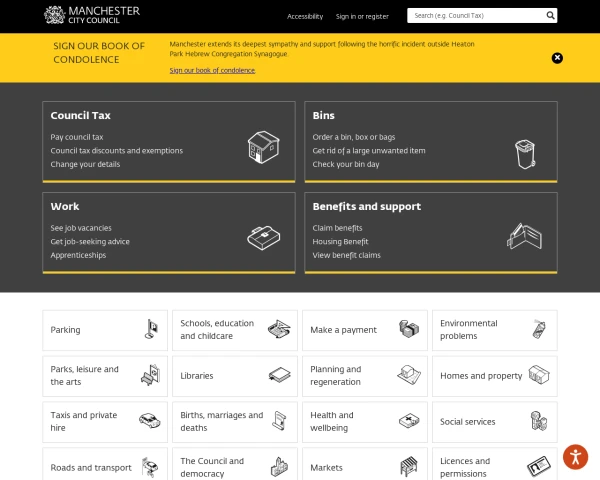Click the Health and wellbeing icon

coord(409,421)
